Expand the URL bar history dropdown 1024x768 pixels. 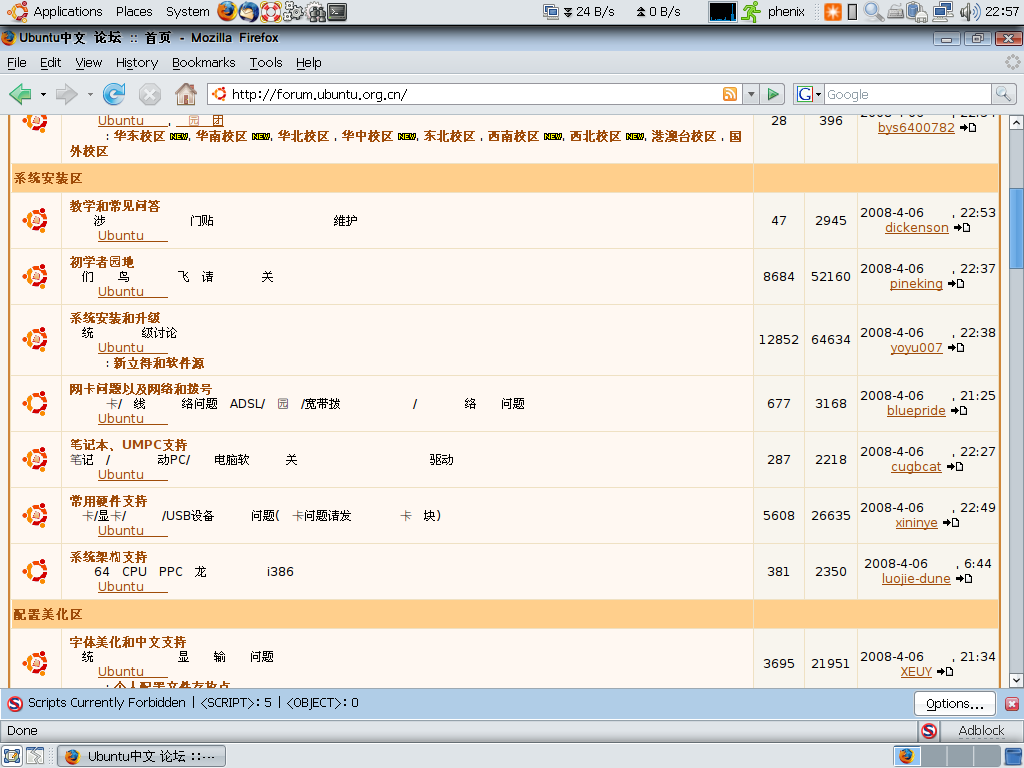pos(751,94)
